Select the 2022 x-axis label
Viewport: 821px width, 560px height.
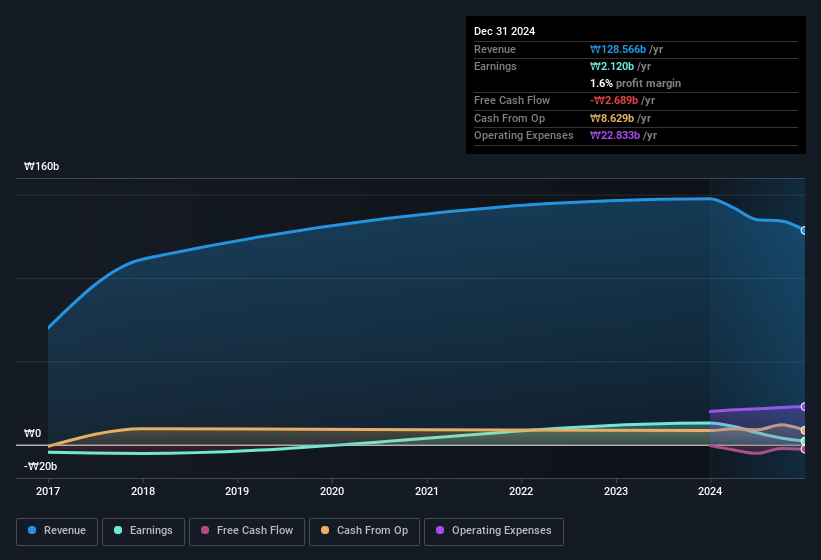(521, 491)
